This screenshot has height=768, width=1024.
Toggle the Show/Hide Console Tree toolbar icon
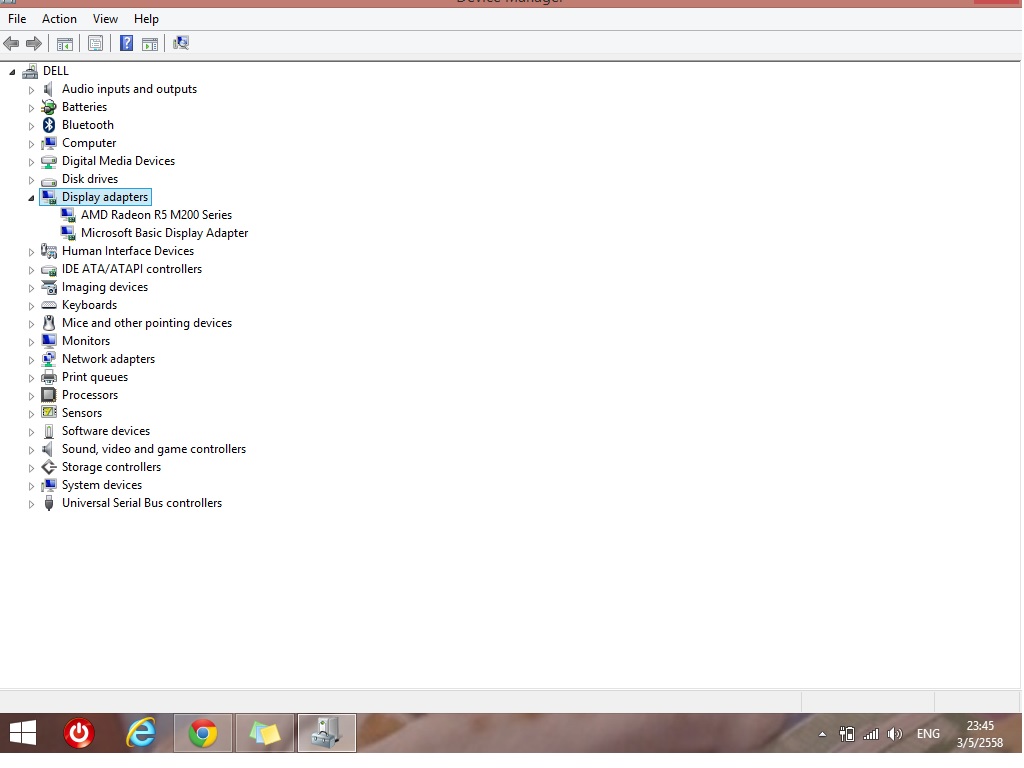point(65,44)
